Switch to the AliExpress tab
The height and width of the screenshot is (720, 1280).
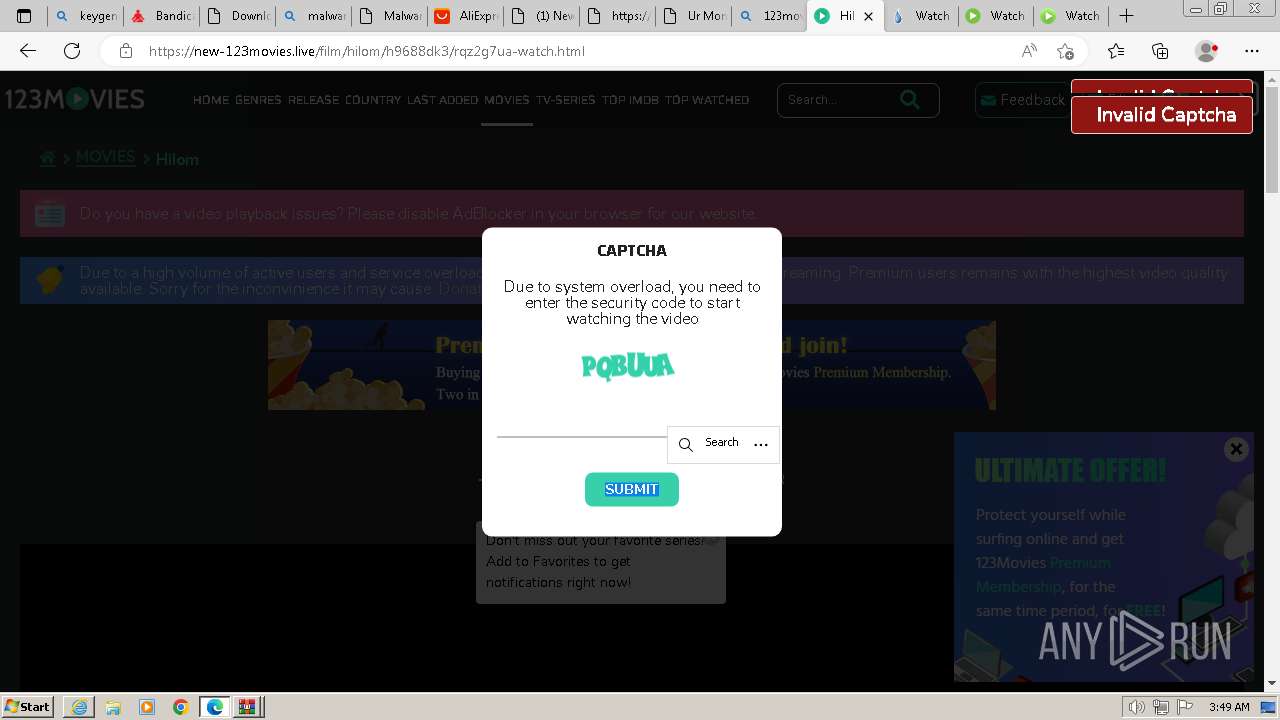[465, 16]
